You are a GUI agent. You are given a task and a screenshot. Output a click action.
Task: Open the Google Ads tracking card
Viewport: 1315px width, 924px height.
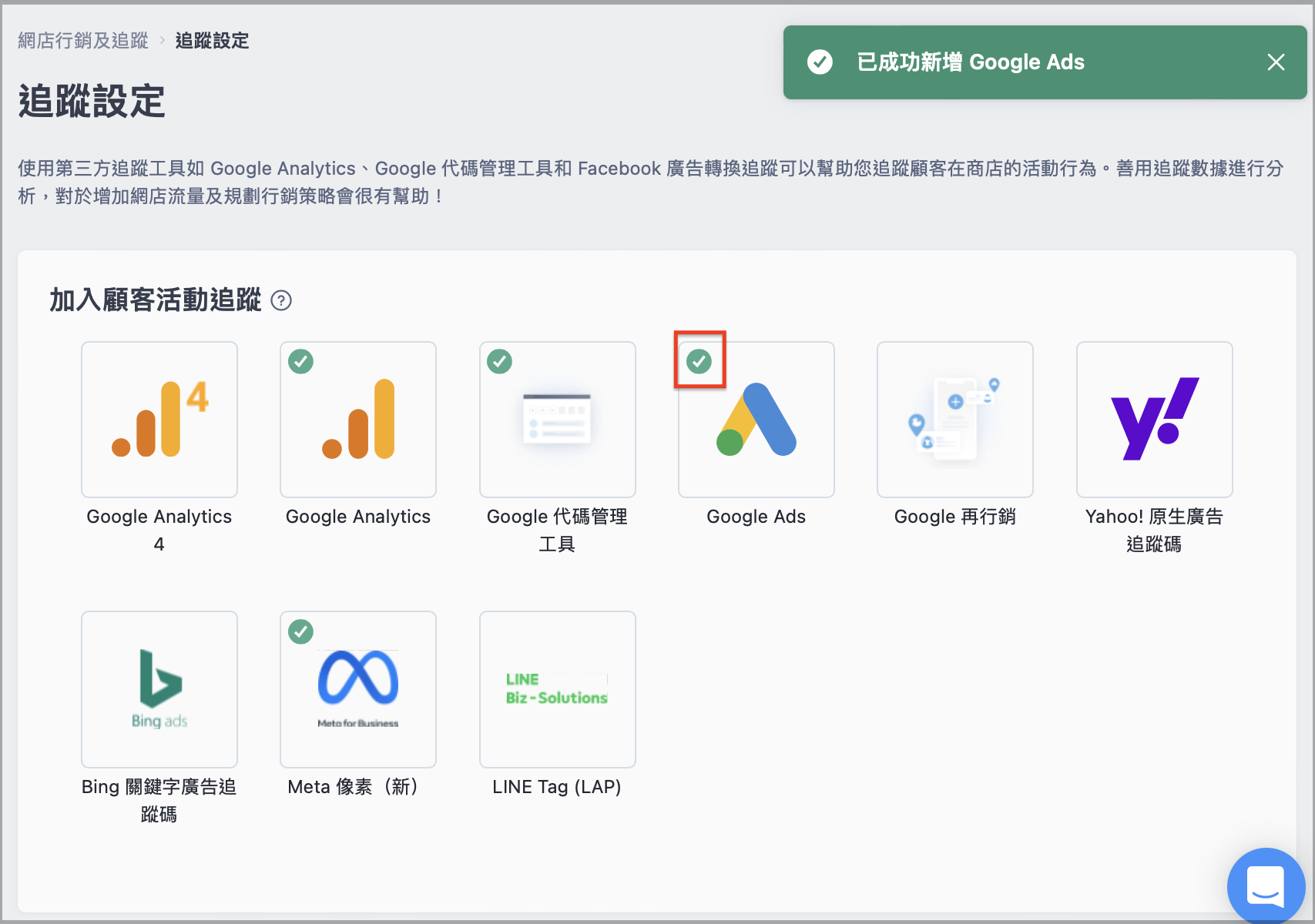tap(756, 420)
